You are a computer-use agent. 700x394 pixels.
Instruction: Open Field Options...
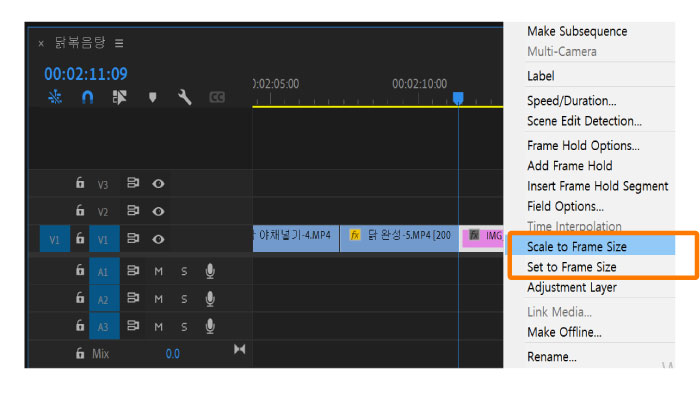pyautogui.click(x=565, y=206)
